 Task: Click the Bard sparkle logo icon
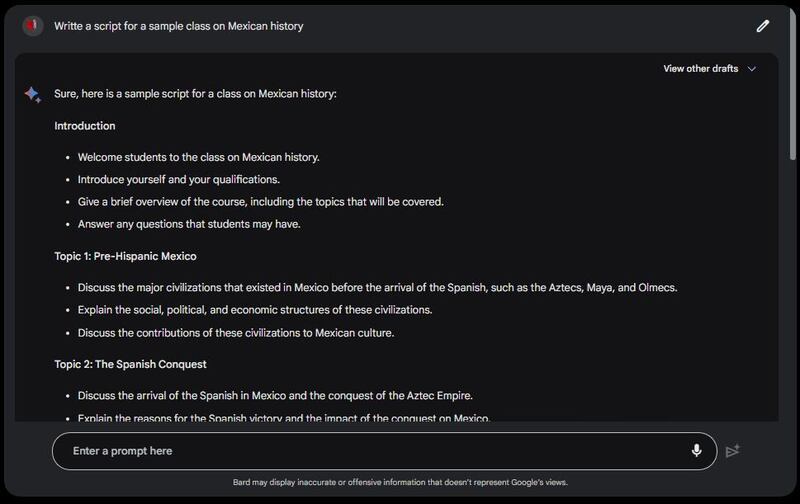click(x=33, y=94)
